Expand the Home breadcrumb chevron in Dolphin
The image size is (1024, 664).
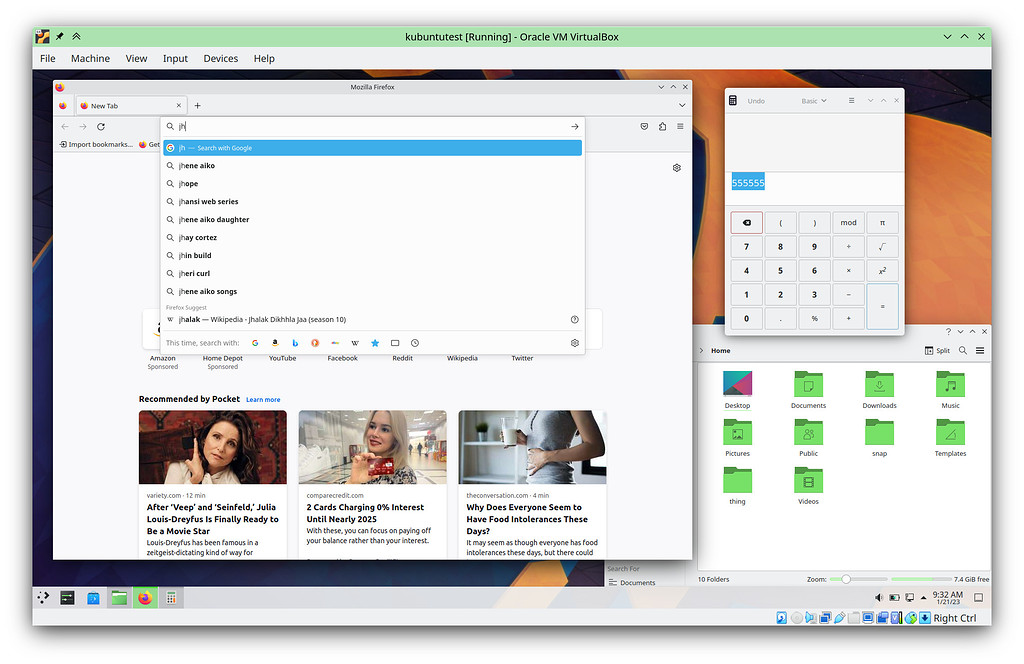point(701,350)
